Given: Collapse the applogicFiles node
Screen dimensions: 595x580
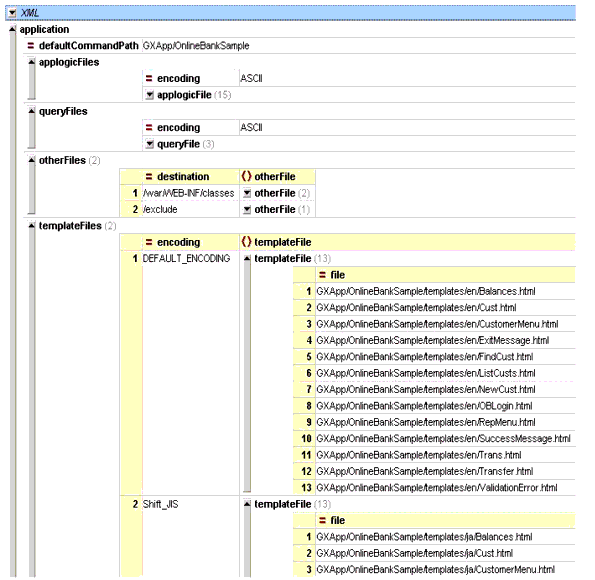Looking at the screenshot, I should pos(32,62).
